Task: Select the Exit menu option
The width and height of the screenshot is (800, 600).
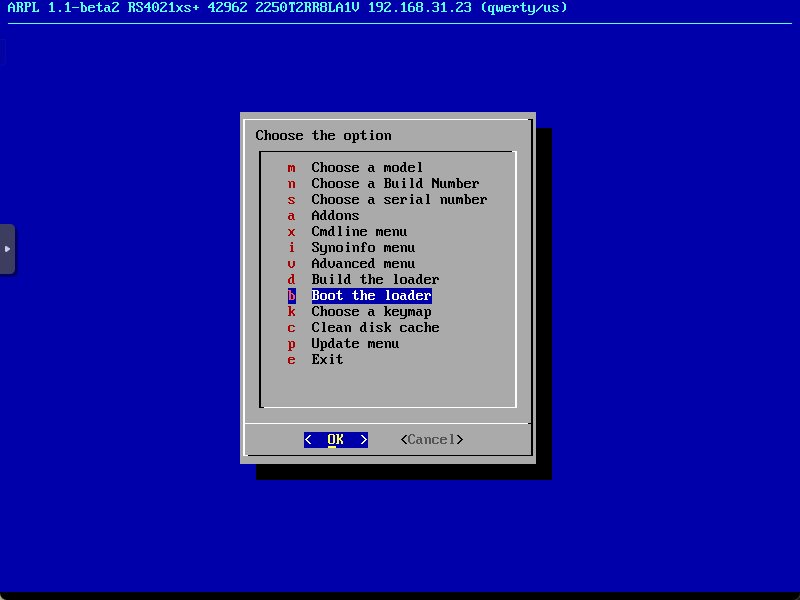Action: (x=327, y=360)
